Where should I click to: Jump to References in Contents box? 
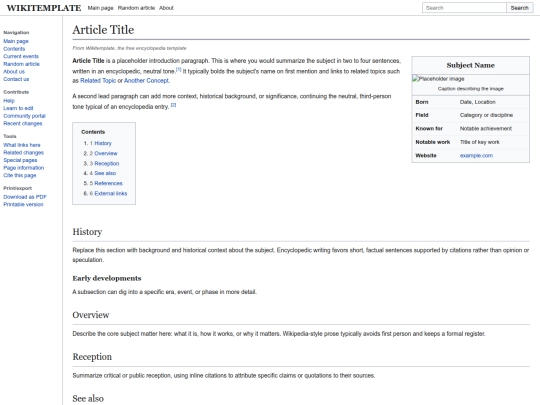[108, 183]
